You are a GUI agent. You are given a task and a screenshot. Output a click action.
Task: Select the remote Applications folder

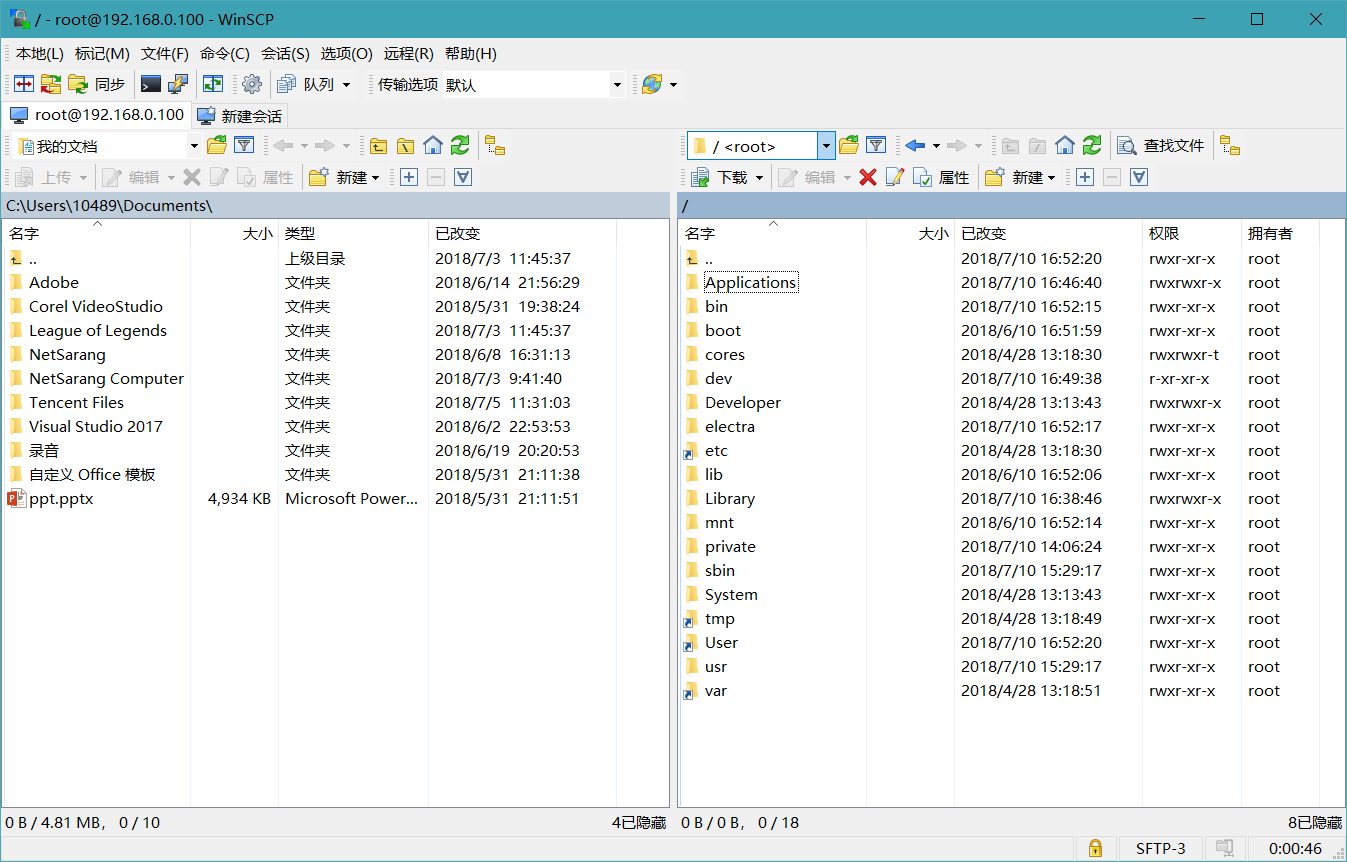click(750, 283)
